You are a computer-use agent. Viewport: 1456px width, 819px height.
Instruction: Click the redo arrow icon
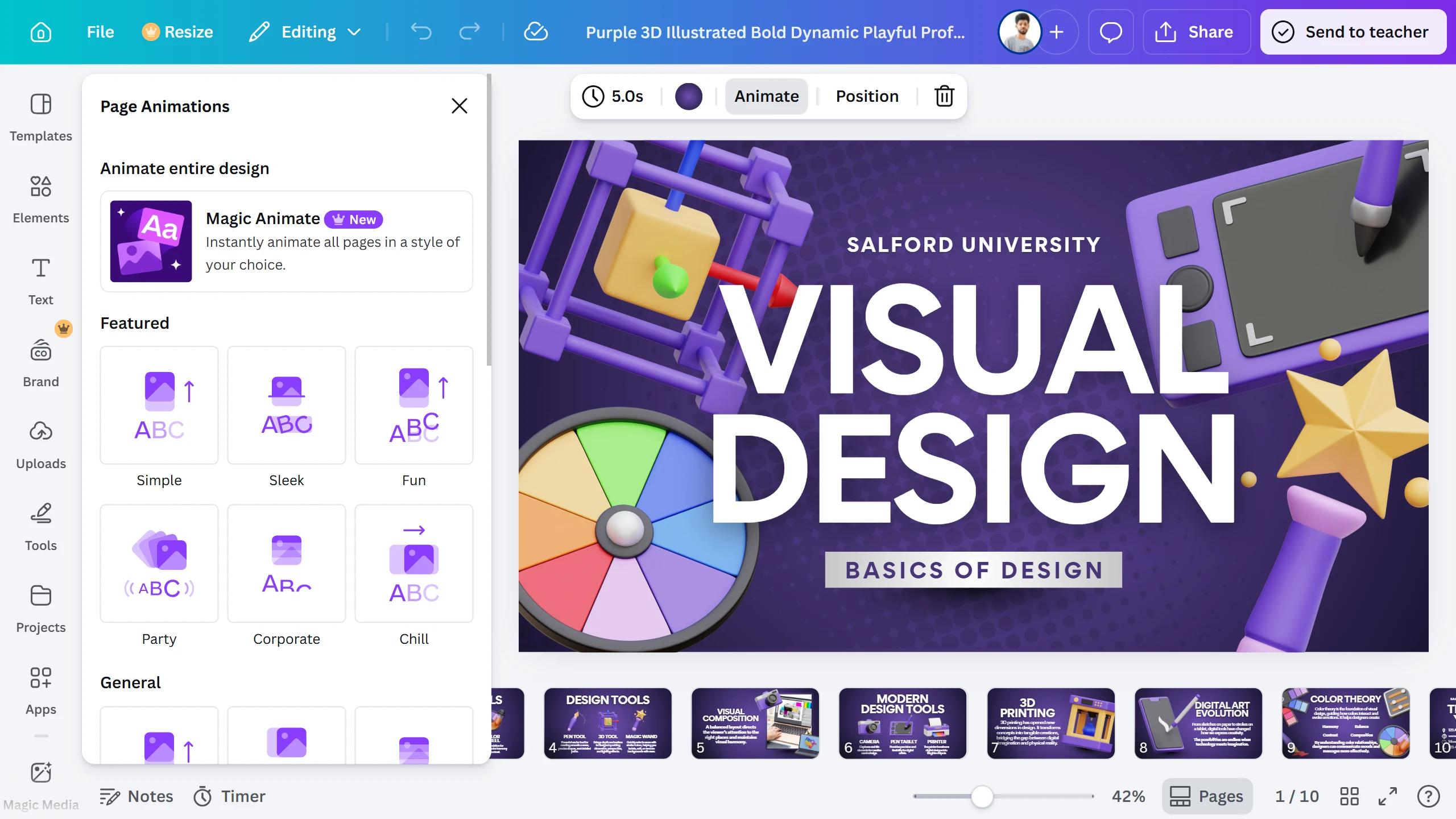pyautogui.click(x=469, y=32)
